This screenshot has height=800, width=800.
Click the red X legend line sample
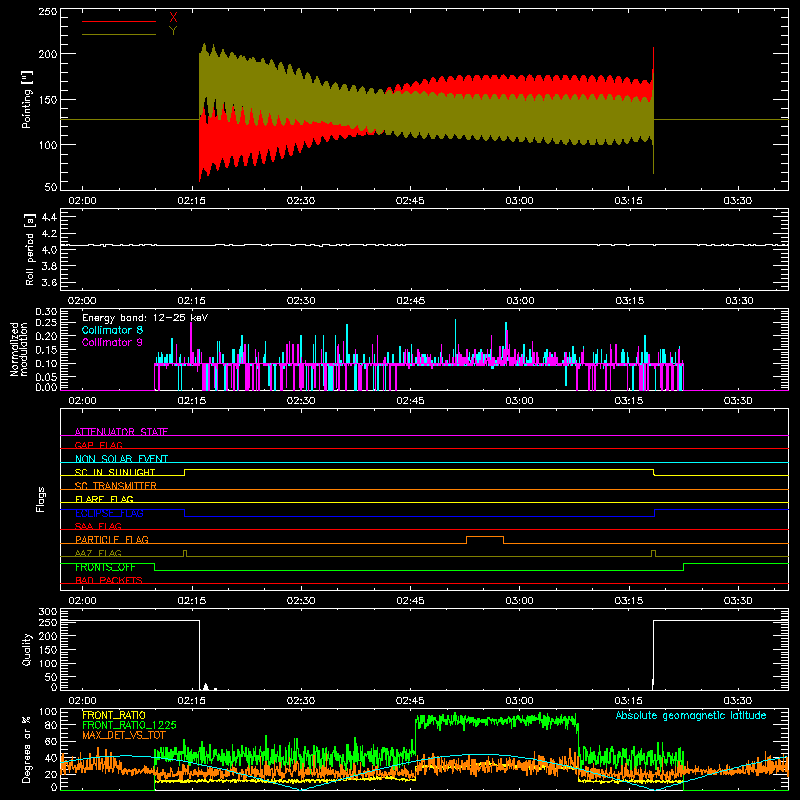119,21
